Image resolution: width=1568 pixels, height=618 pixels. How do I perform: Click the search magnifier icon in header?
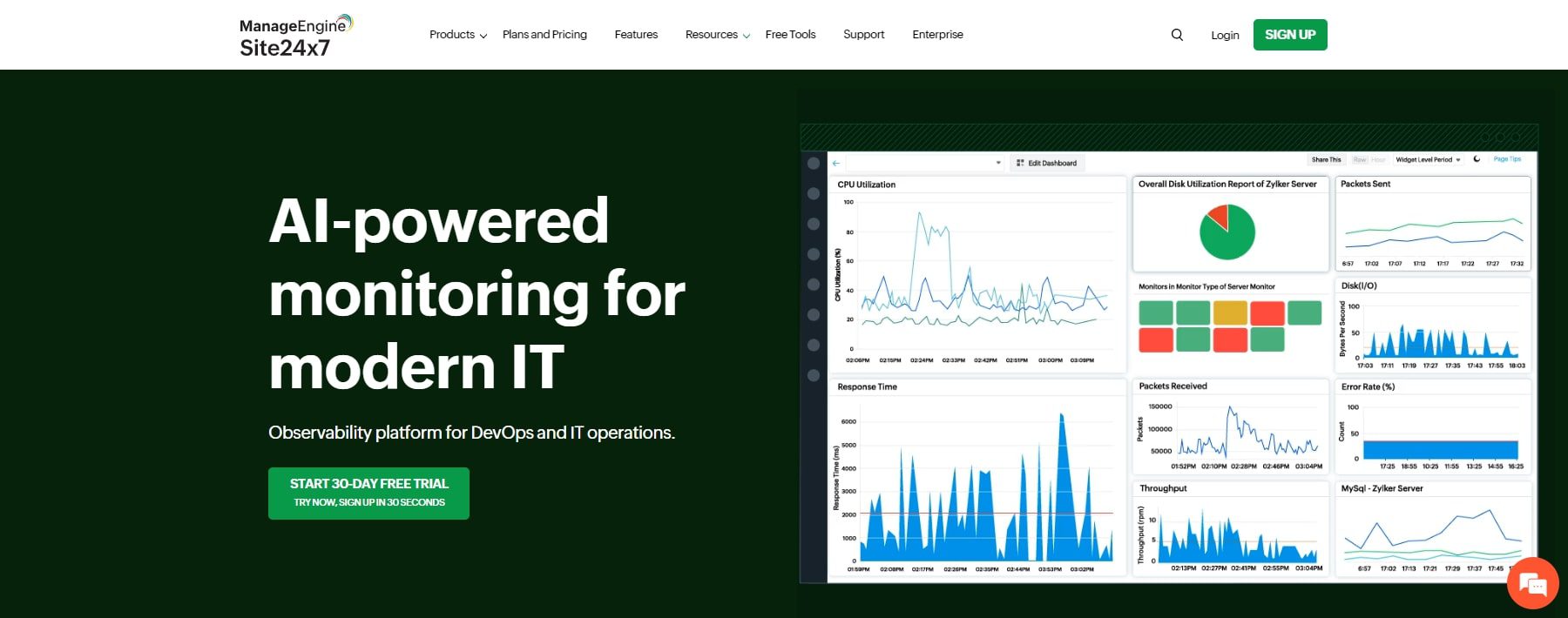point(1177,35)
